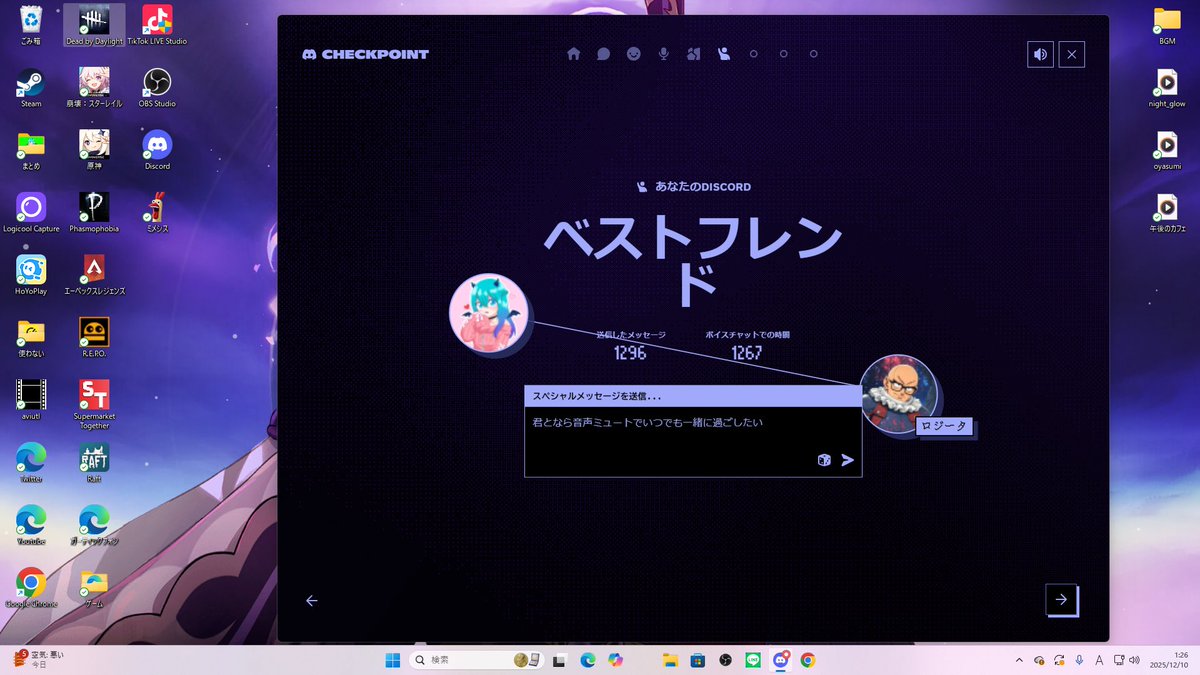Viewport: 1200px width, 675px height.
Task: Select the エーペックスレジェンズ desktop shortcut
Action: (94, 275)
